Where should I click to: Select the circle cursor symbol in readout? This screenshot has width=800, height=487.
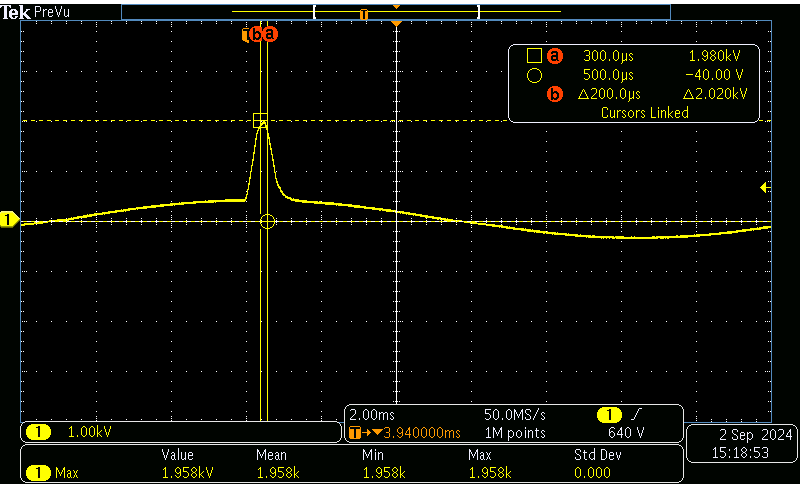[x=534, y=75]
